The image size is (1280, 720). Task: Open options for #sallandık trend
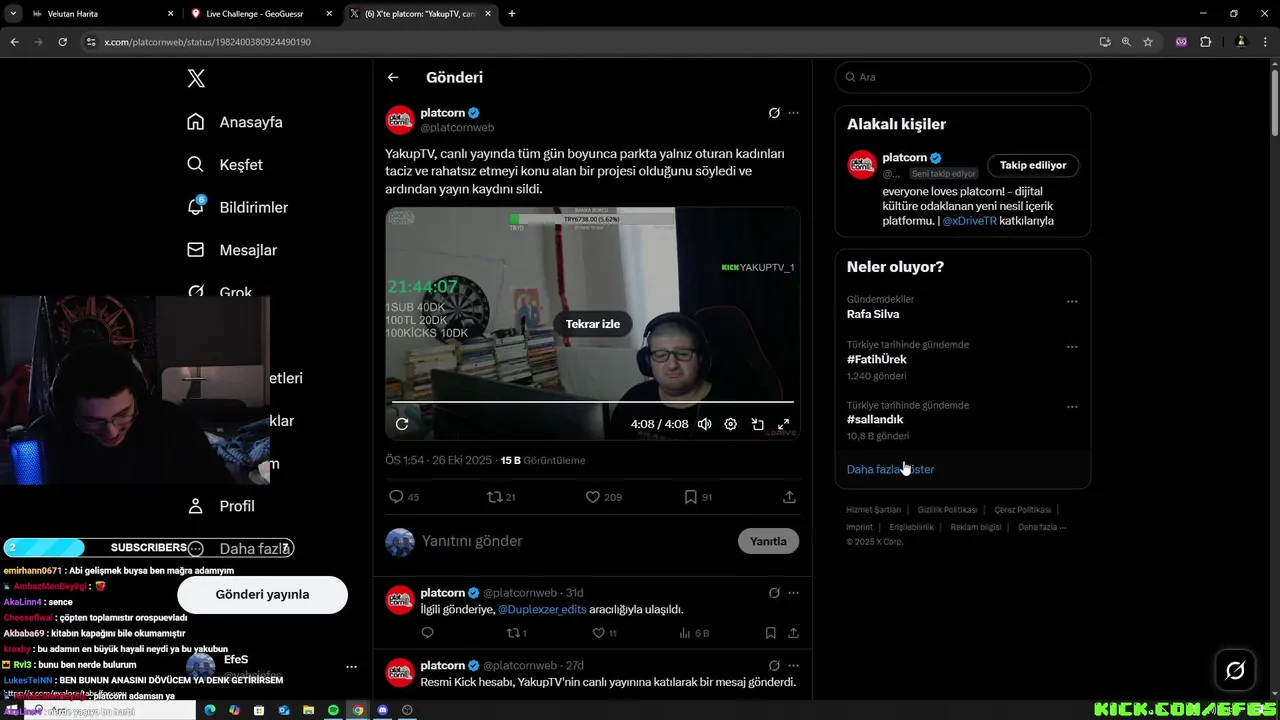tap(1072, 407)
